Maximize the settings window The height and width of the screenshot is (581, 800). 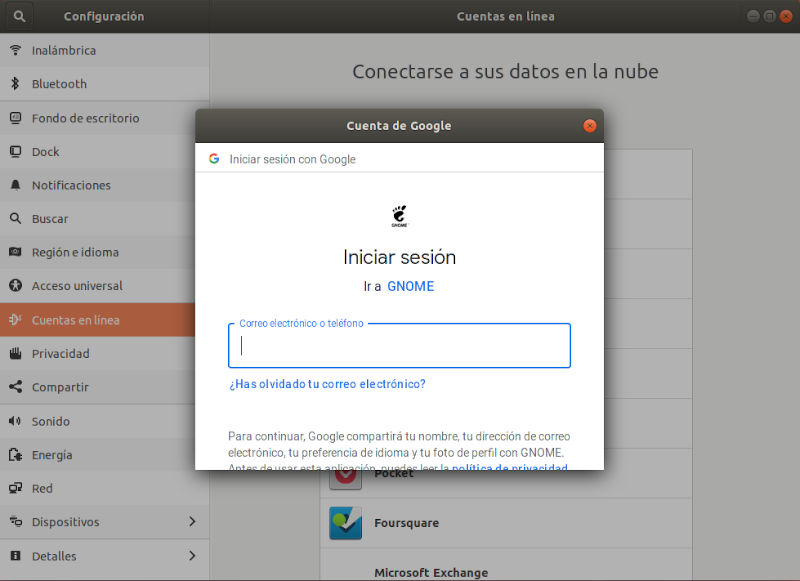tap(769, 16)
